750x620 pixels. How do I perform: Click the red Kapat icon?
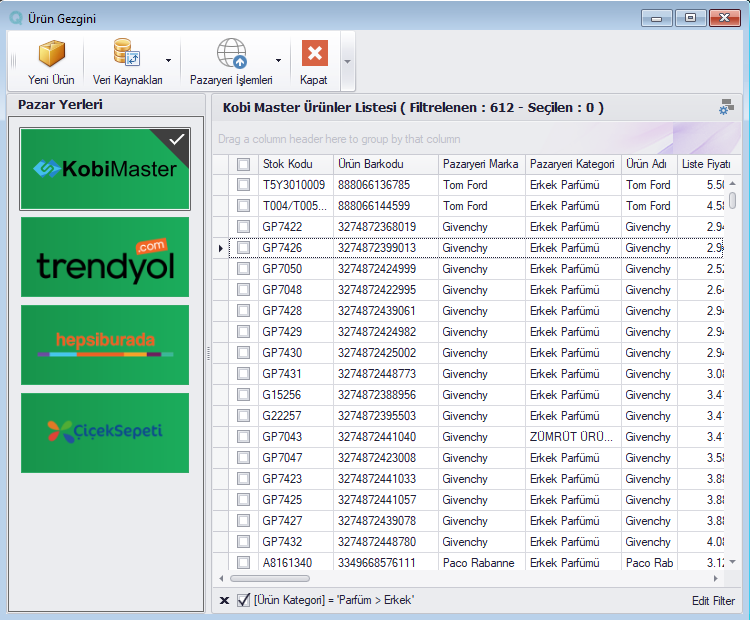[314, 53]
